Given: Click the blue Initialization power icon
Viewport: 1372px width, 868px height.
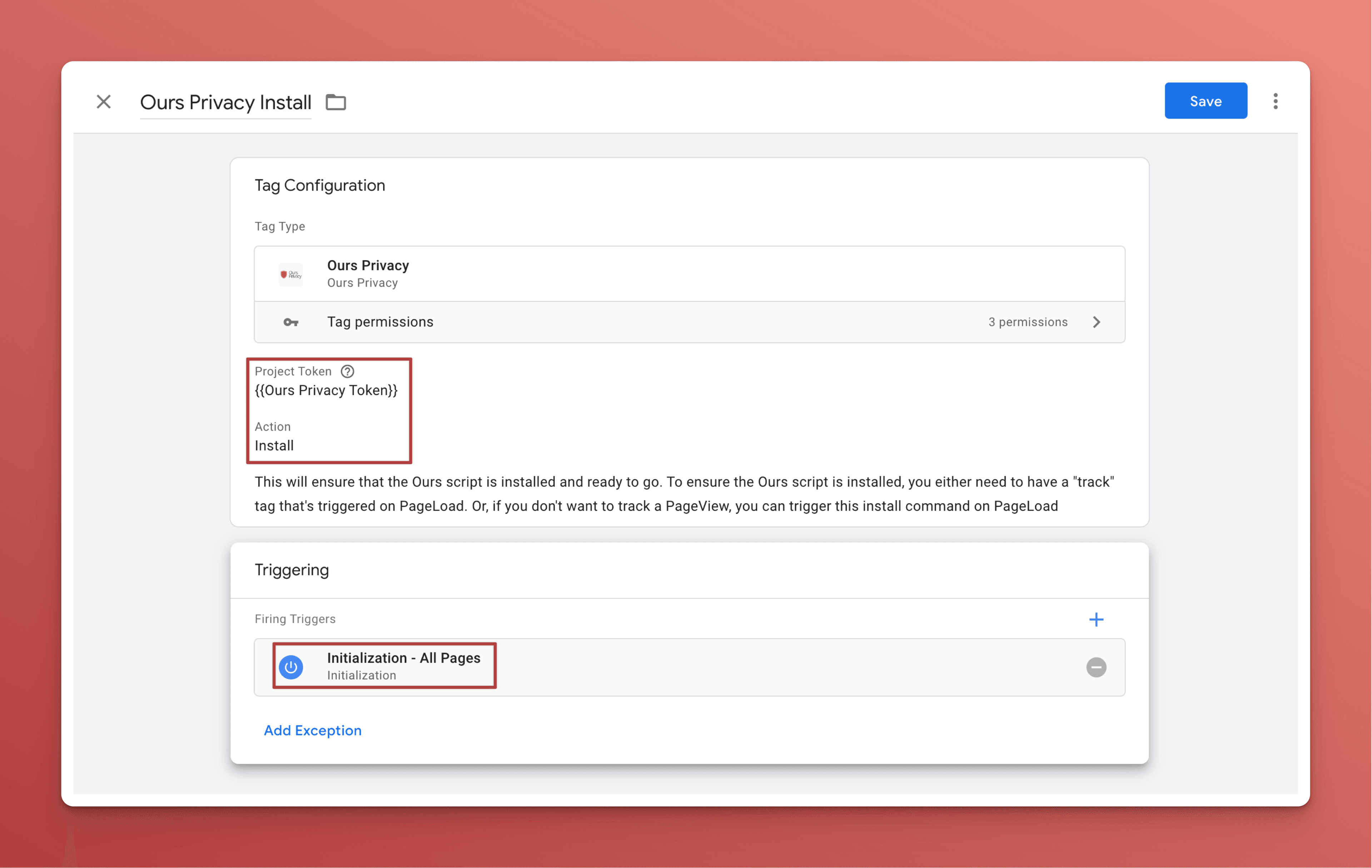Looking at the screenshot, I should coord(290,667).
